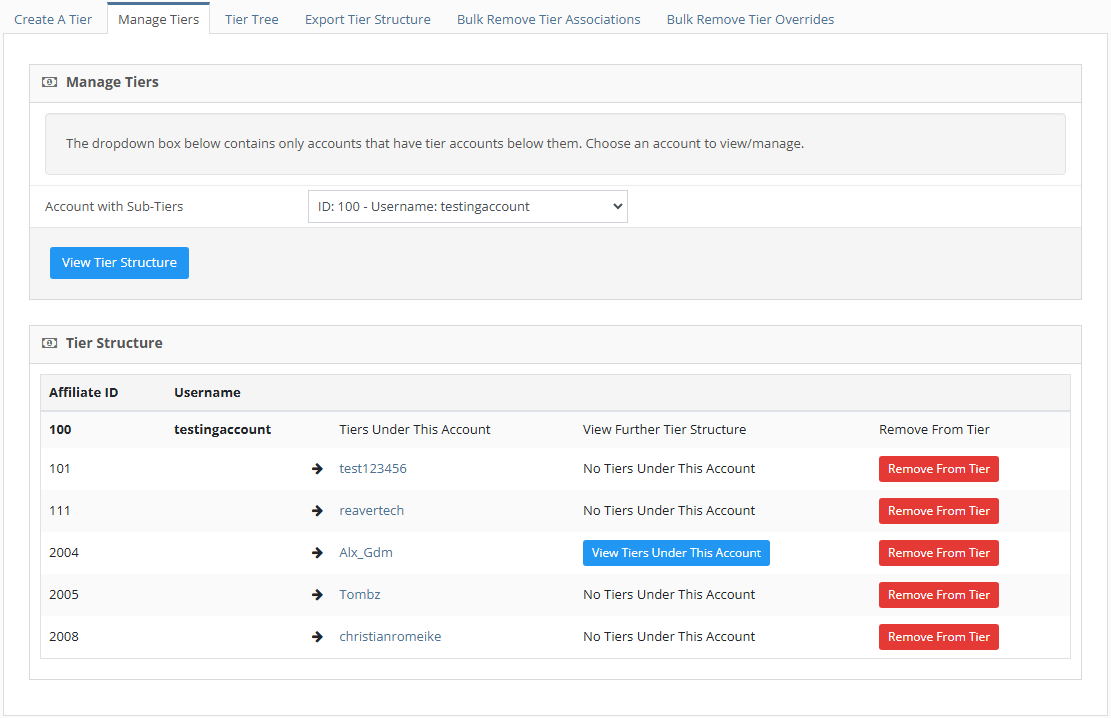Click the dropdown info message text
The height and width of the screenshot is (718, 1111).
click(x=435, y=144)
